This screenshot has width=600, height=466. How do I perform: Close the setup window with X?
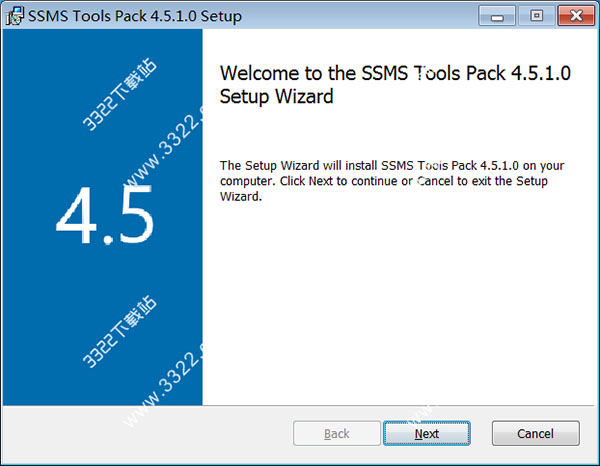coord(576,16)
